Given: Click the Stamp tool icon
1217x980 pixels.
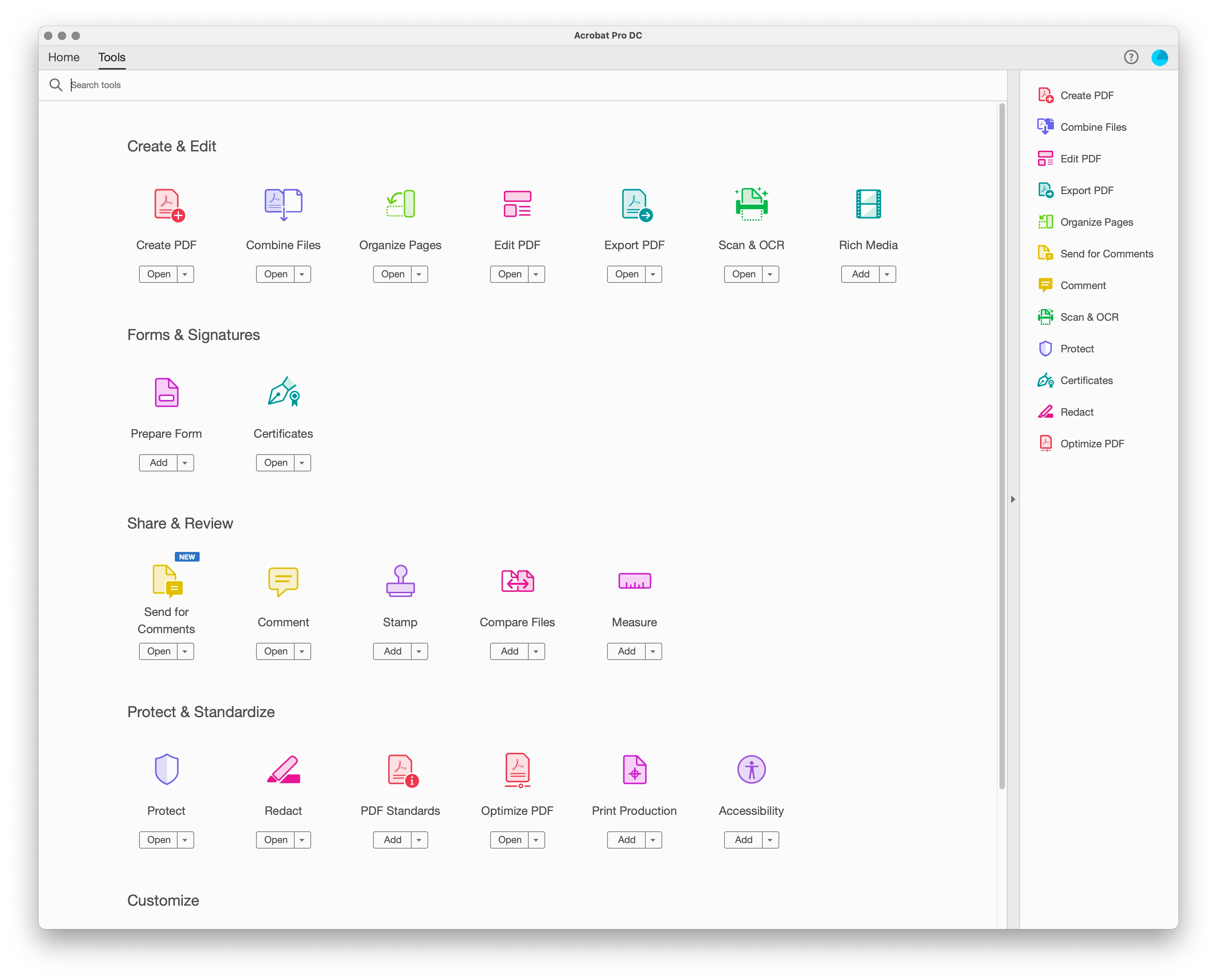Looking at the screenshot, I should pyautogui.click(x=400, y=581).
